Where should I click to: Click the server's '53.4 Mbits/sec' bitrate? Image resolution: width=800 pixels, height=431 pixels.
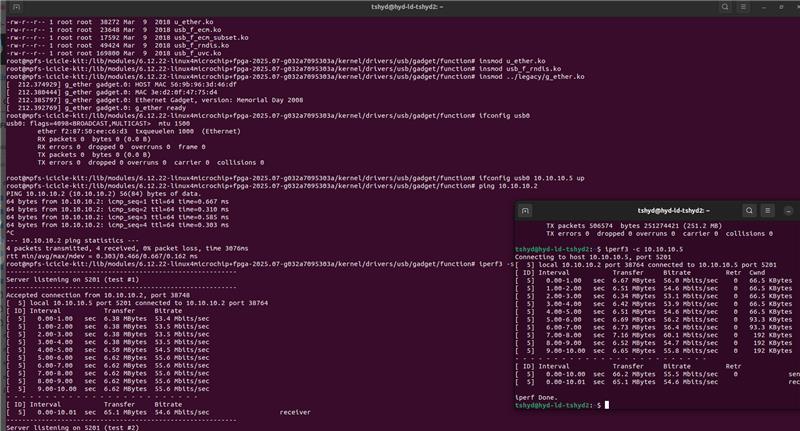click(x=182, y=319)
